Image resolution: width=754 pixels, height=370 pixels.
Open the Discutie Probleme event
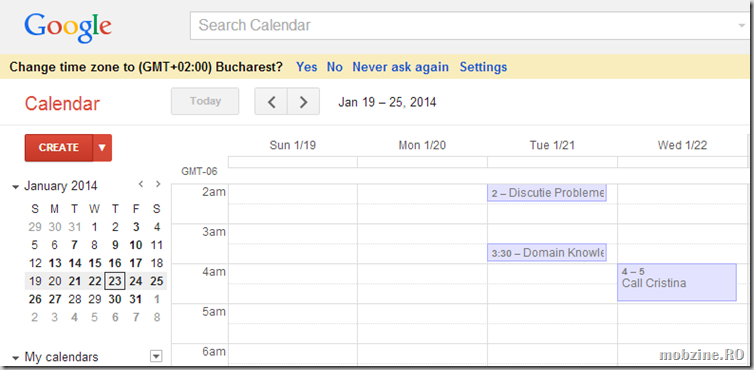[547, 193]
